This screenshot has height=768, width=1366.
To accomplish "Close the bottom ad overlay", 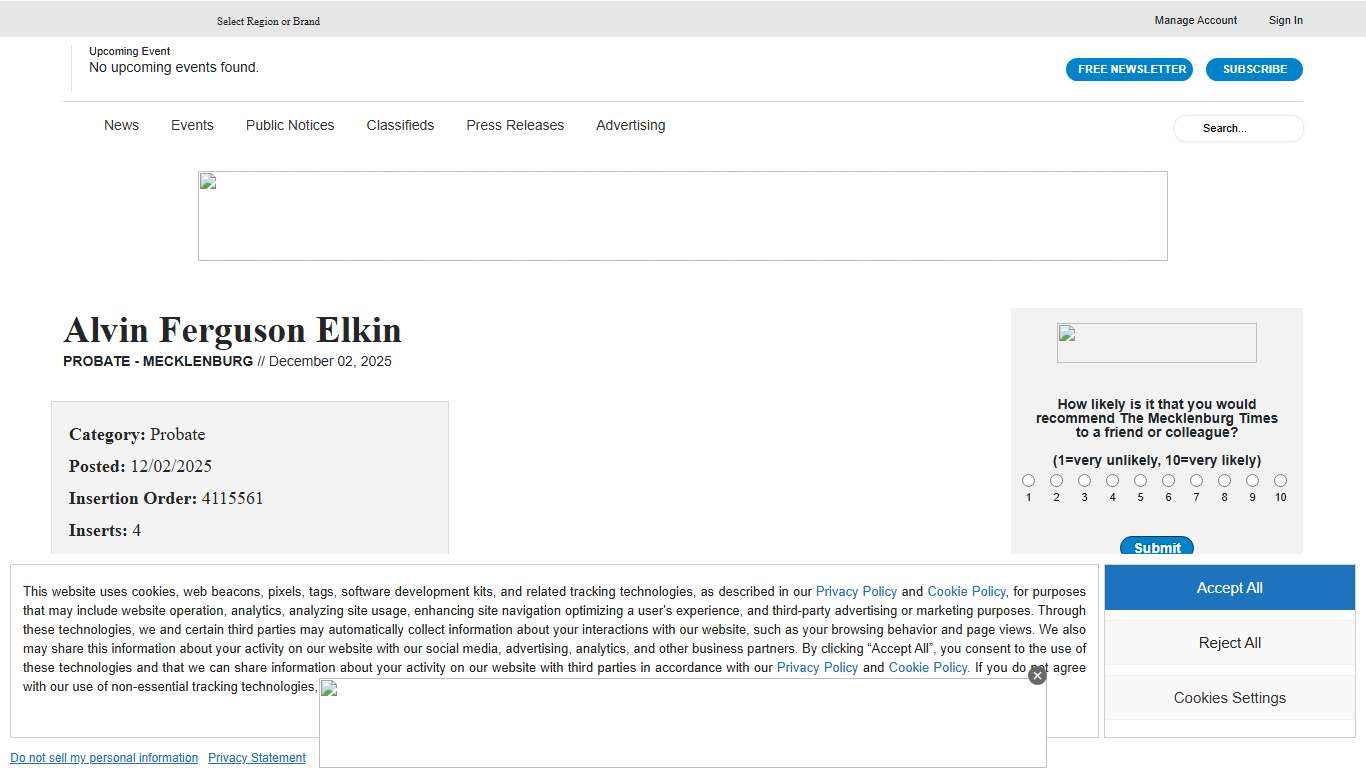I will pos(1037,676).
